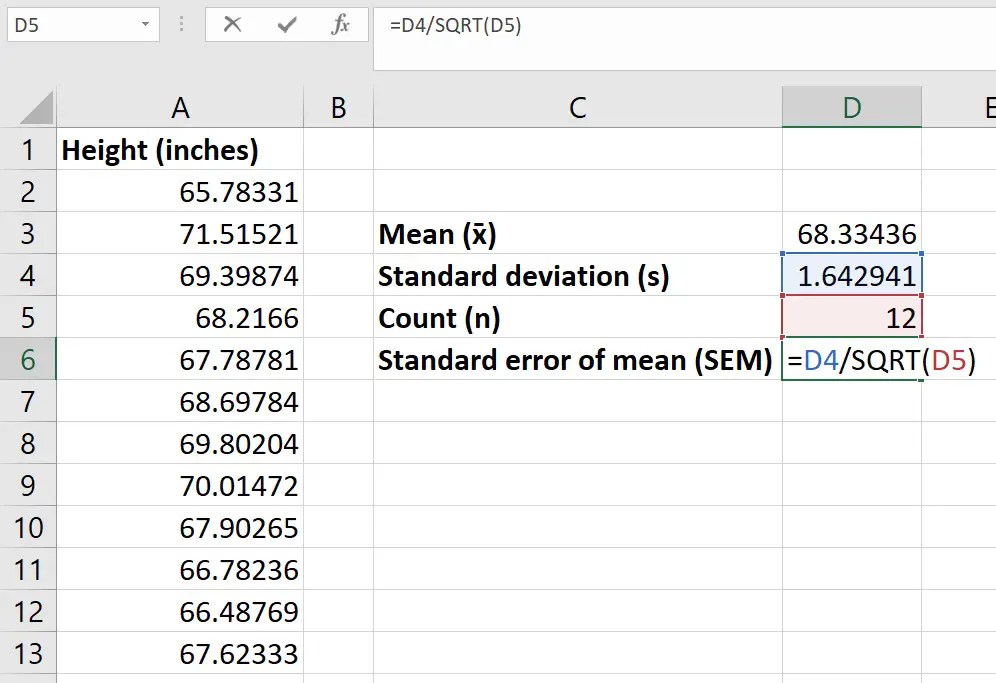Screen dimensions: 996x683
Task: Click cell with value 68.2166
Action: pos(180,317)
